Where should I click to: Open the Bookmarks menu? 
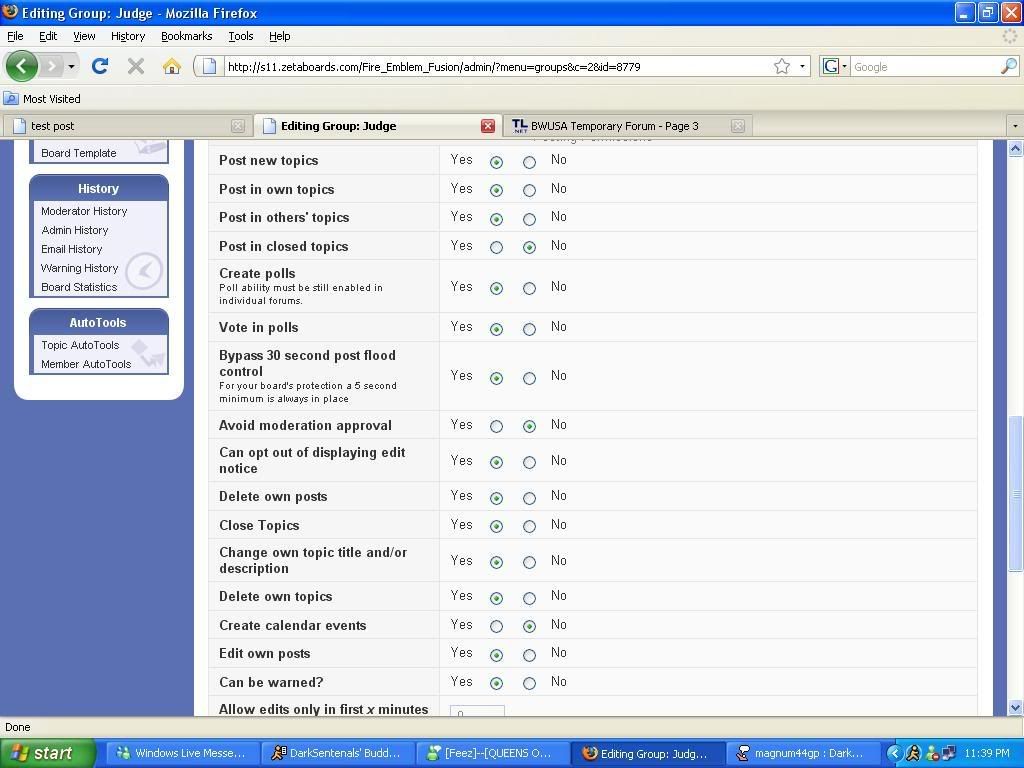coord(186,36)
